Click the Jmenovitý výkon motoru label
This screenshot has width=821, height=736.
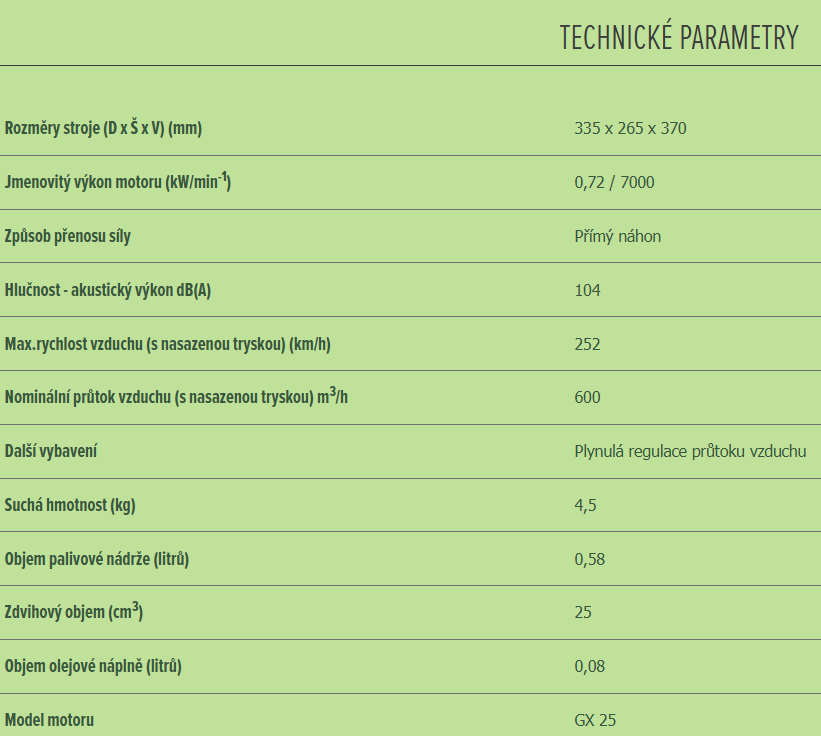tap(118, 182)
